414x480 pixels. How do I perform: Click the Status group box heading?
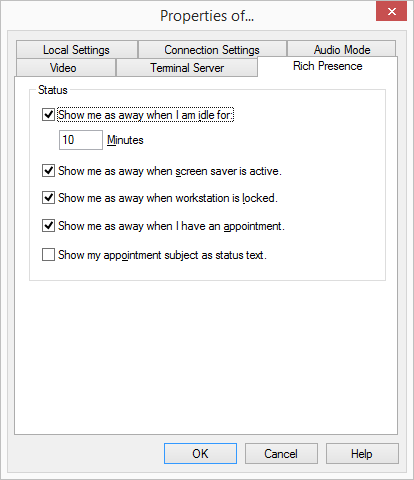click(53, 90)
